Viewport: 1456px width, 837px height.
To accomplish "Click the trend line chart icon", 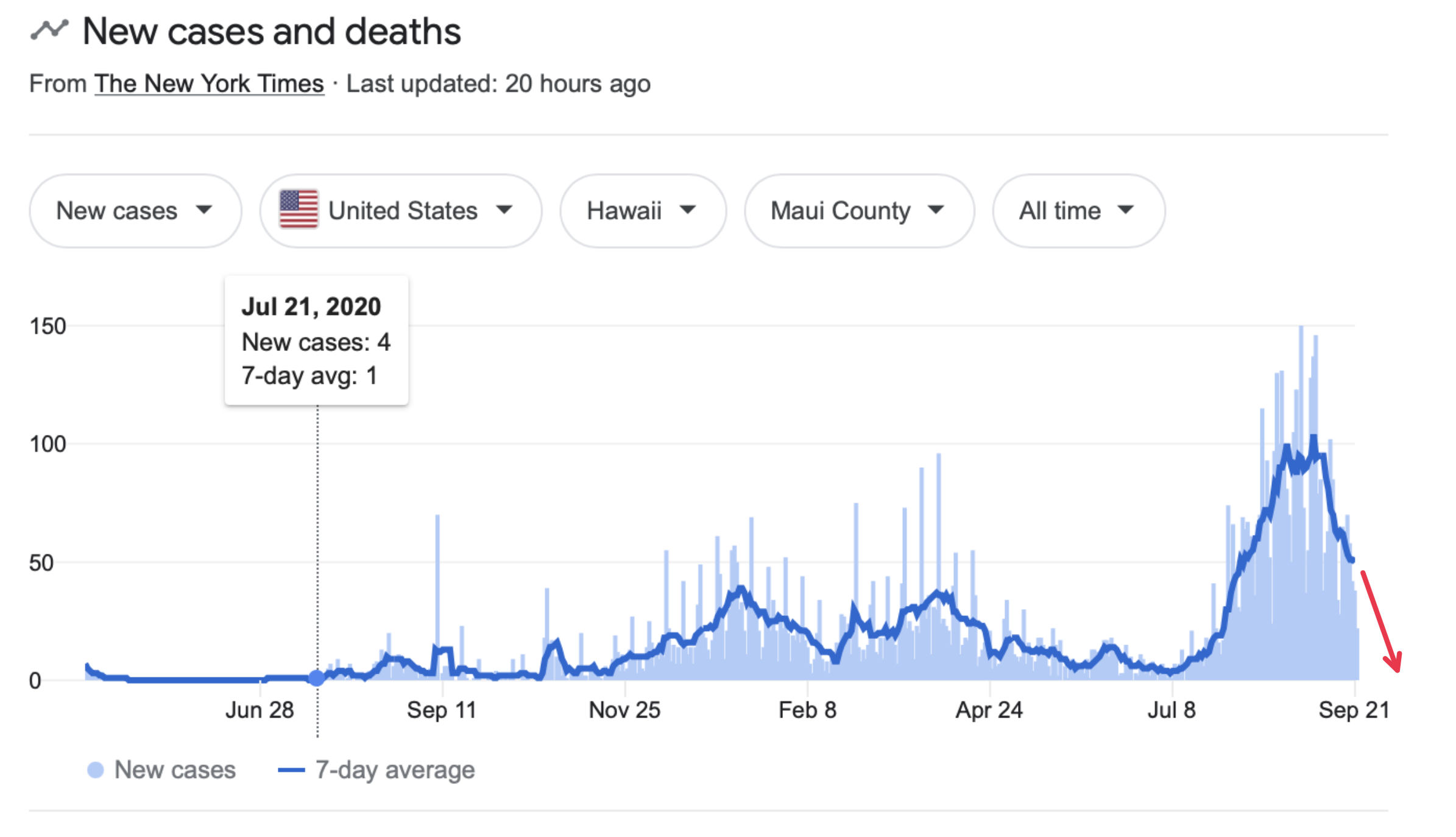I will 49,29.
